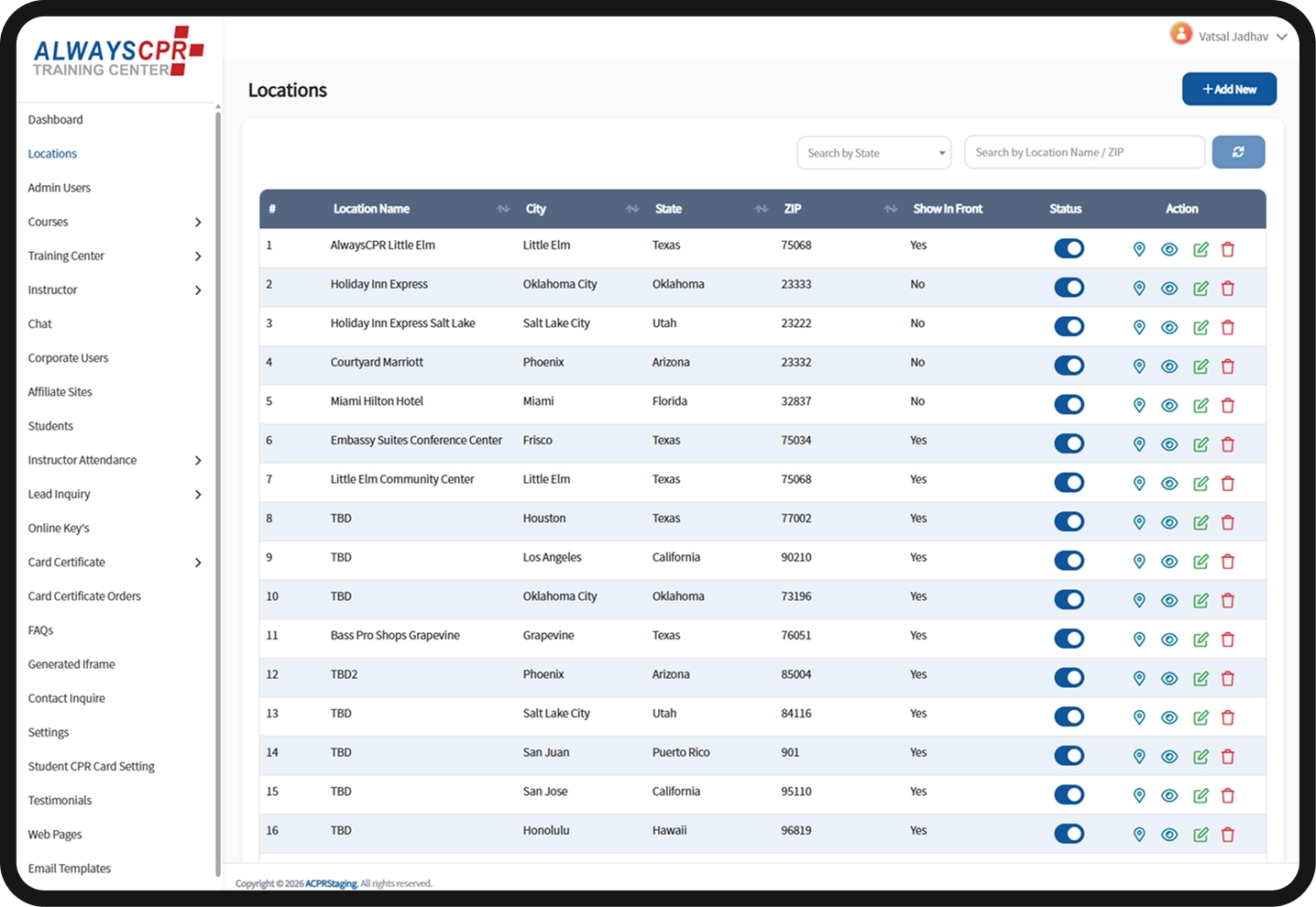The width and height of the screenshot is (1316, 907).
Task: Open the Vatsal Jadhav user menu
Action: coord(1228,36)
